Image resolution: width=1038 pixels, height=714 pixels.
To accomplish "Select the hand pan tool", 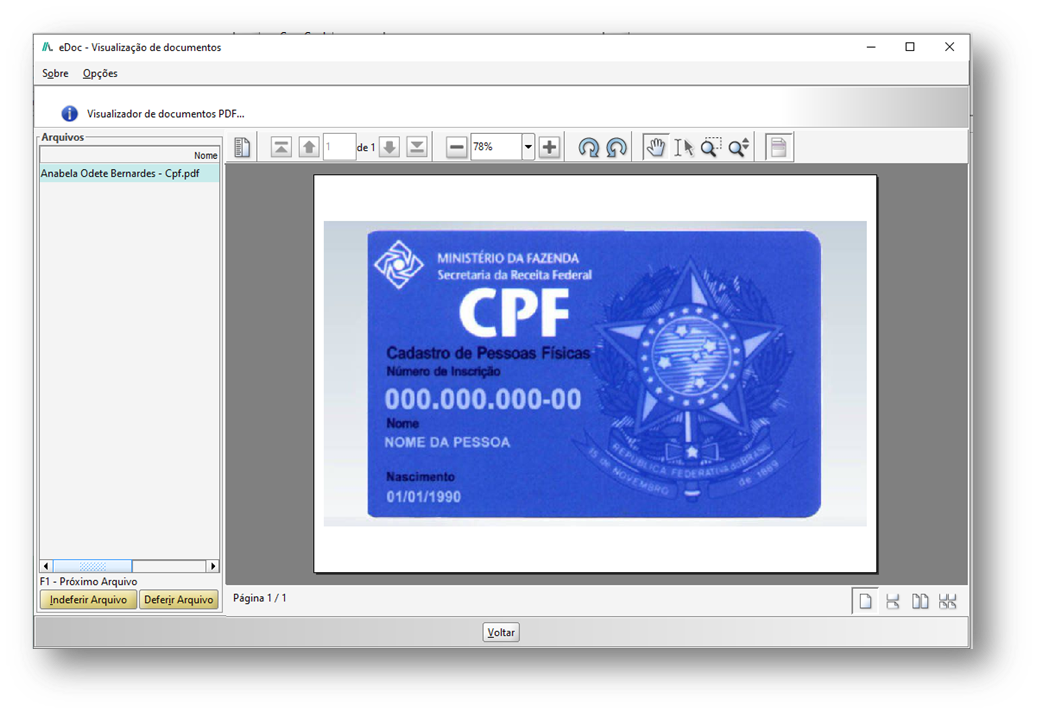I will [656, 147].
